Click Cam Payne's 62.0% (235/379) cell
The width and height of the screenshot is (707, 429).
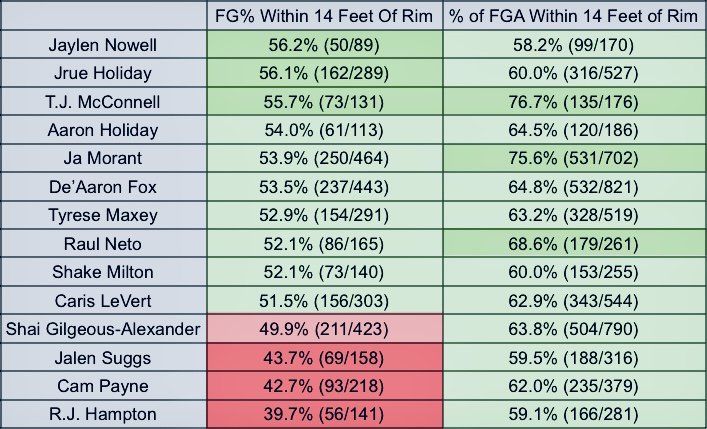coord(574,386)
